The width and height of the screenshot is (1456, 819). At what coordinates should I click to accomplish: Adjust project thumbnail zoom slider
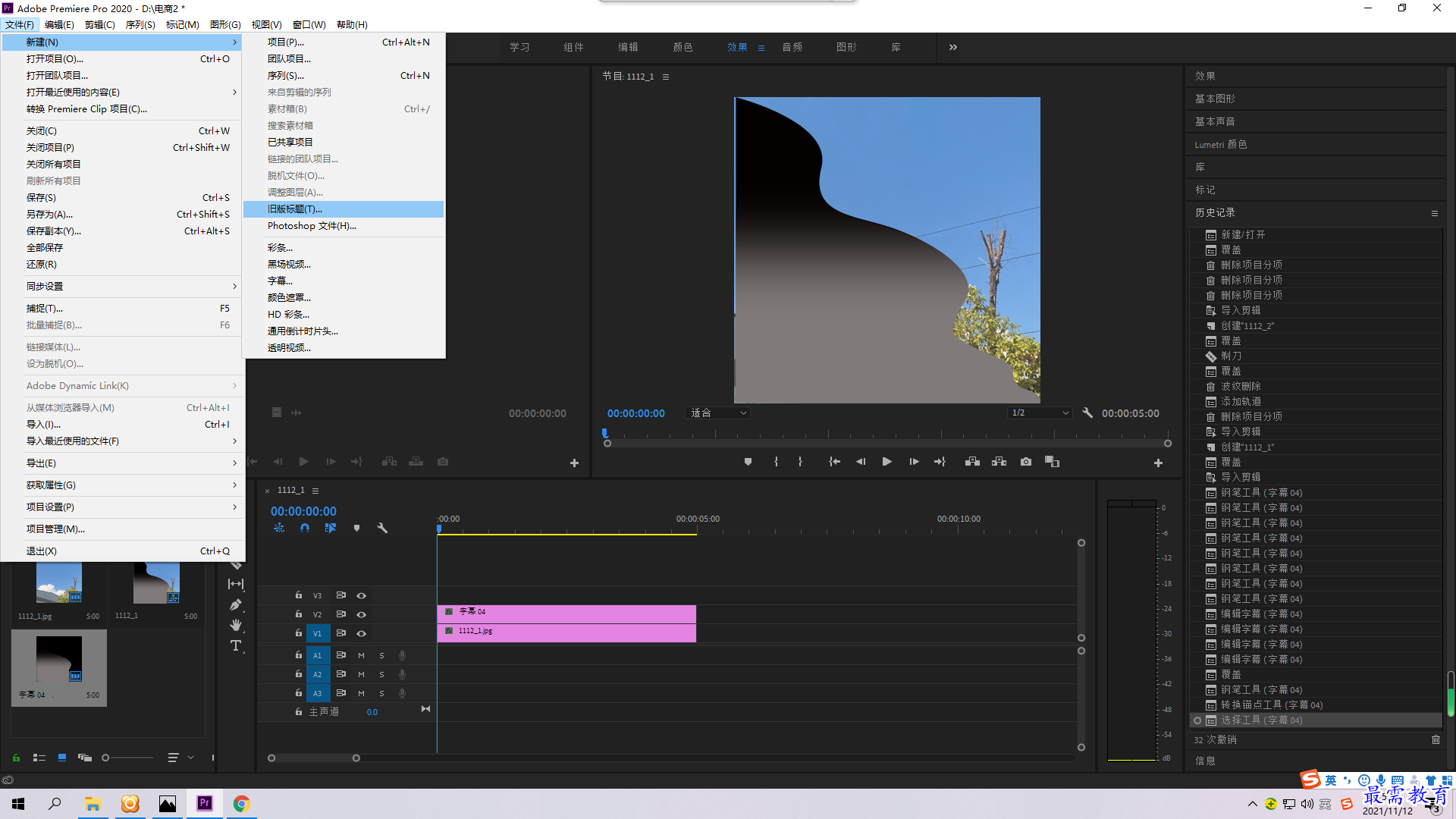coord(106,758)
